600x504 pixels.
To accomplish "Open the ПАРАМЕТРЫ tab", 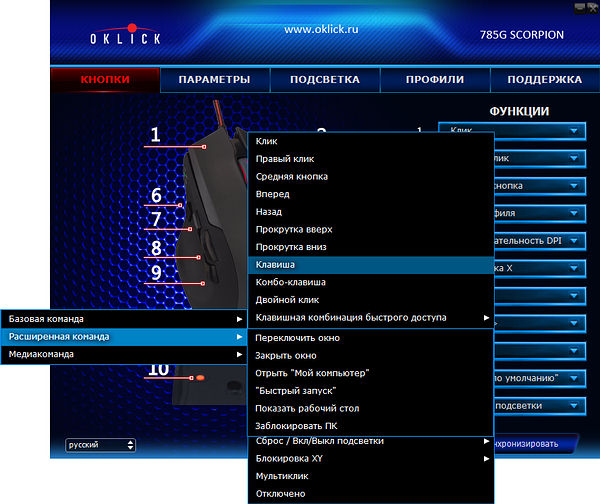I will pos(213,80).
